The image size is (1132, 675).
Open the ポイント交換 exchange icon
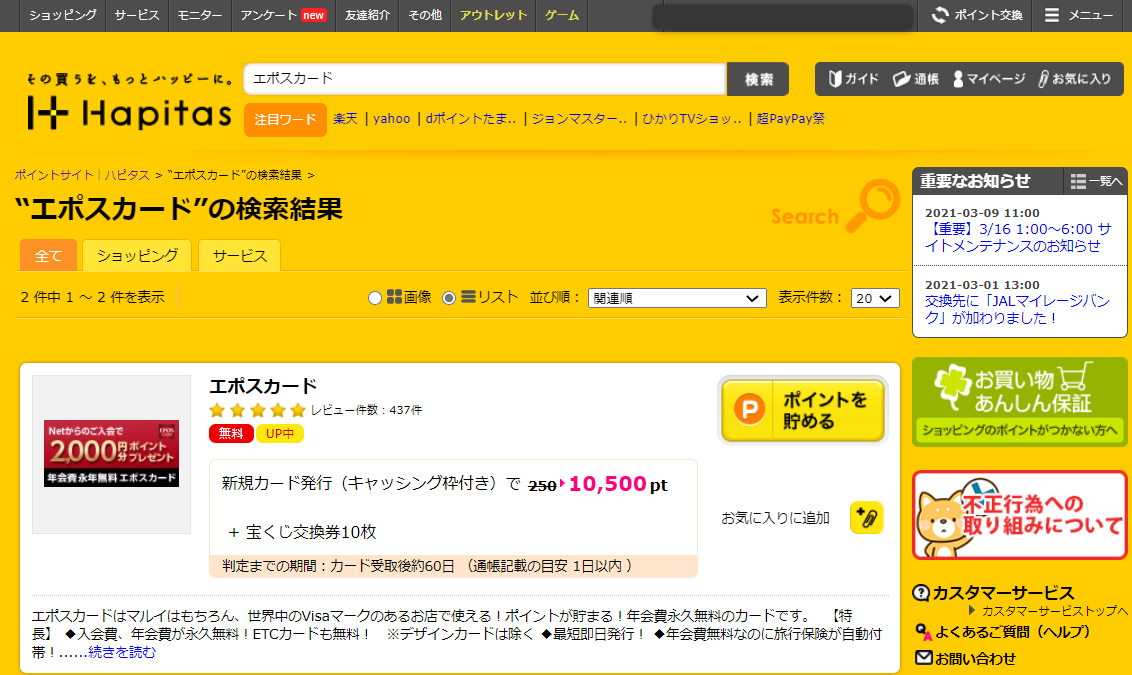click(976, 15)
